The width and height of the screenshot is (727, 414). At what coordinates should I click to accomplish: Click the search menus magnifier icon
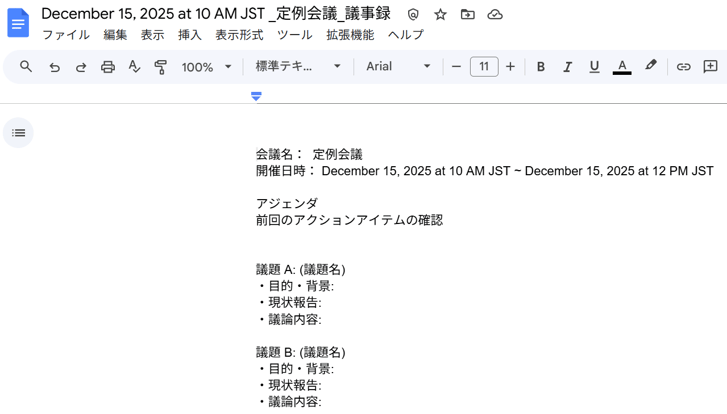pyautogui.click(x=26, y=67)
